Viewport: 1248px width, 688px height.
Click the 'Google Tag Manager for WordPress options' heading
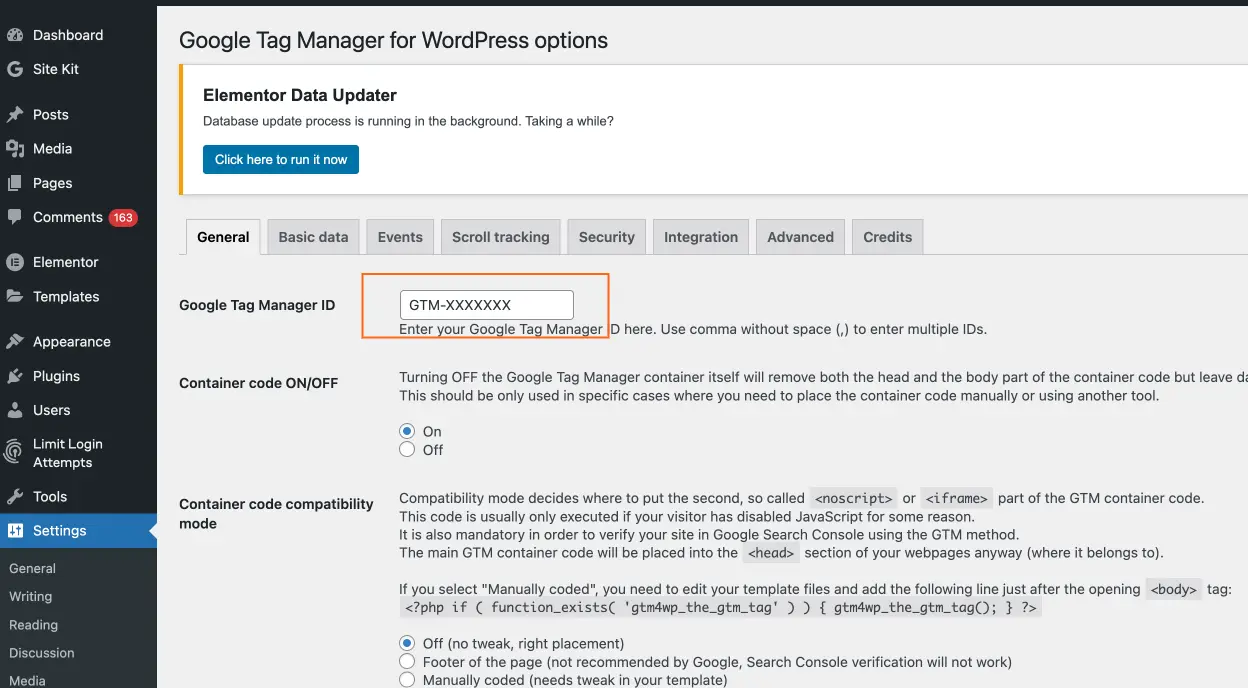pyautogui.click(x=393, y=41)
